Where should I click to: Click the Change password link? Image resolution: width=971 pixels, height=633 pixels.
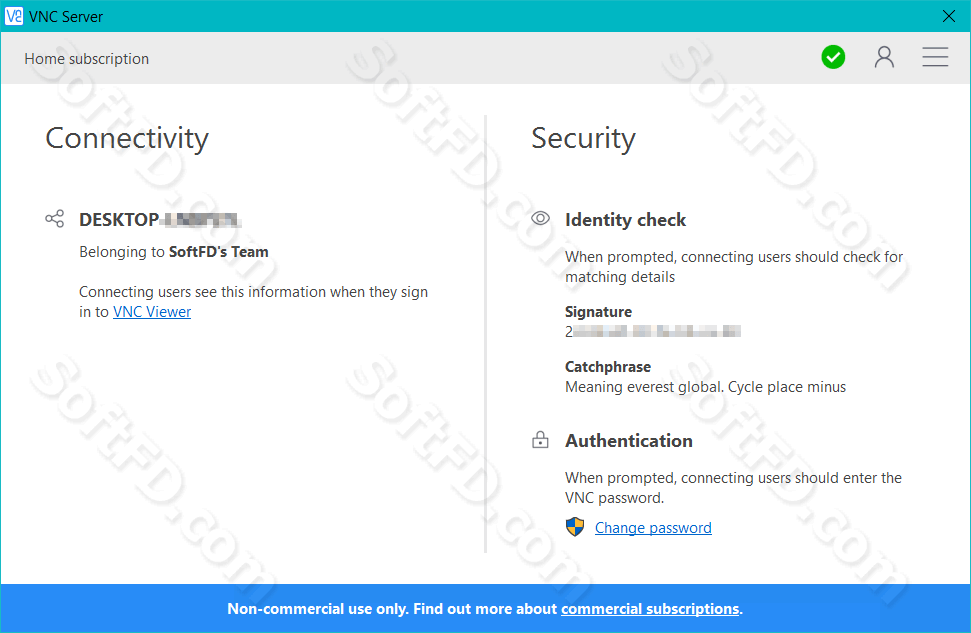click(x=653, y=528)
